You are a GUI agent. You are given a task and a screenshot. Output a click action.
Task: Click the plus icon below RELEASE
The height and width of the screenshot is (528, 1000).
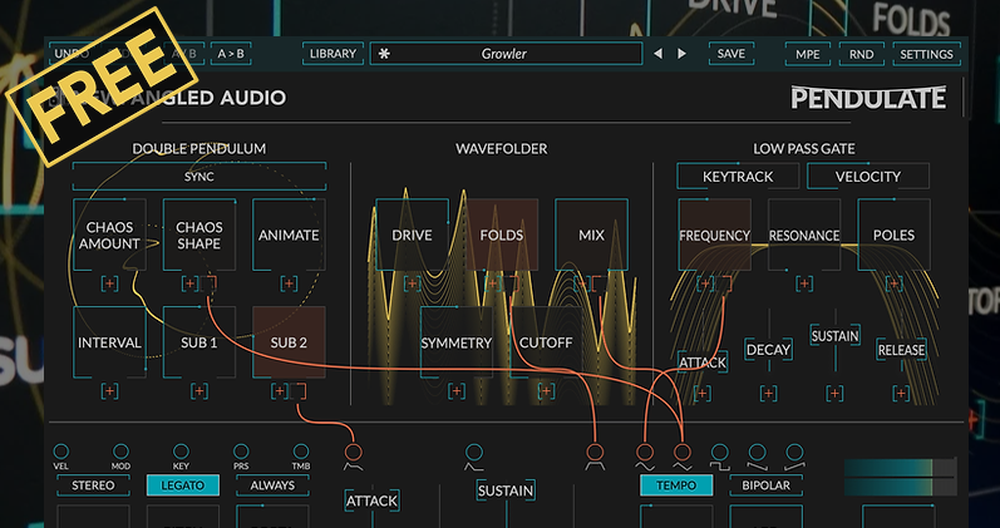[901, 393]
